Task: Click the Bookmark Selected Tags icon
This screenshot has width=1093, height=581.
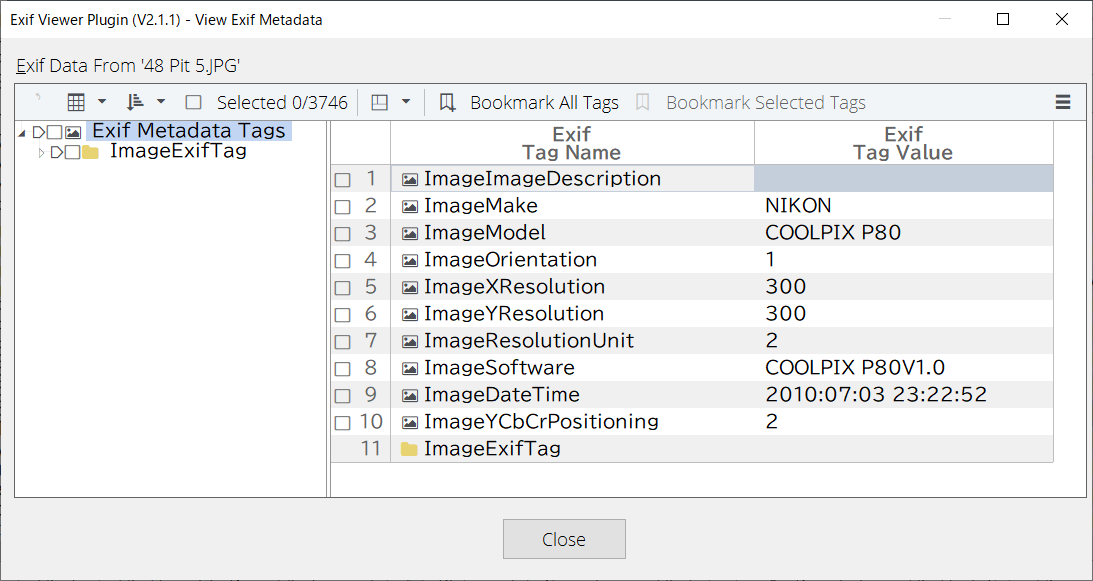Action: point(643,103)
